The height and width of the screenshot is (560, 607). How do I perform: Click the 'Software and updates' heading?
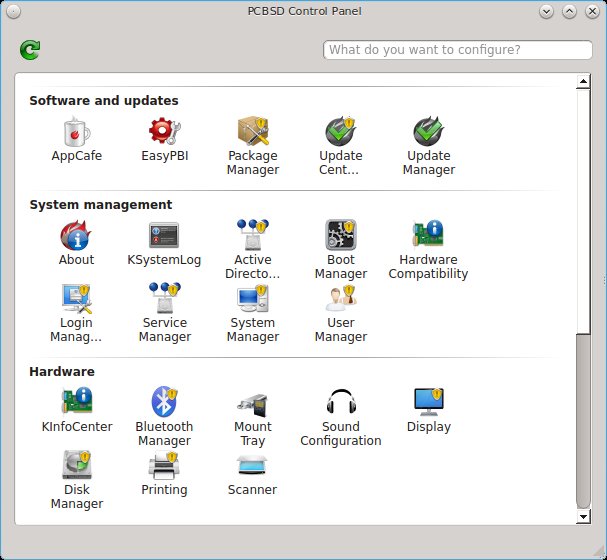[104, 101]
